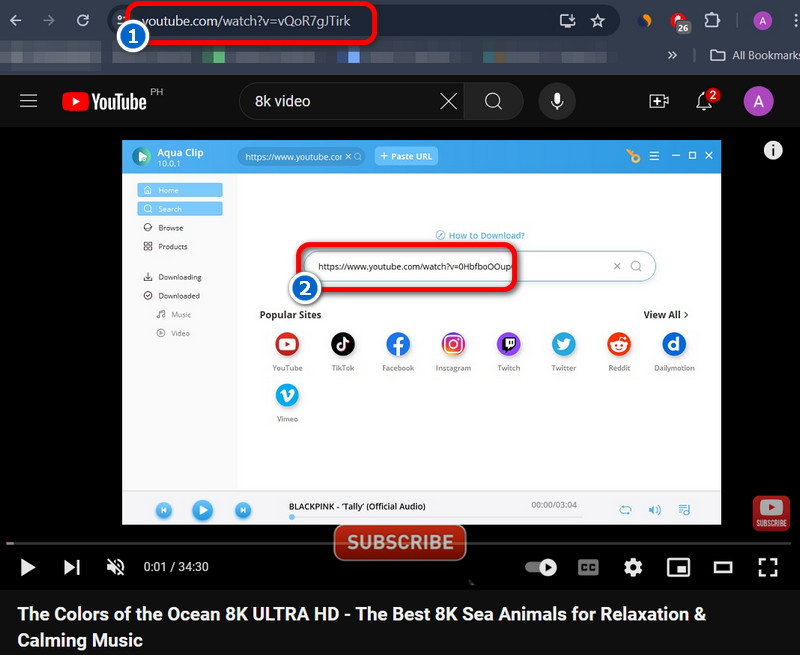The height and width of the screenshot is (655, 800).
Task: Open Chrome profile avatar A in toolbar
Action: pyautogui.click(x=762, y=21)
